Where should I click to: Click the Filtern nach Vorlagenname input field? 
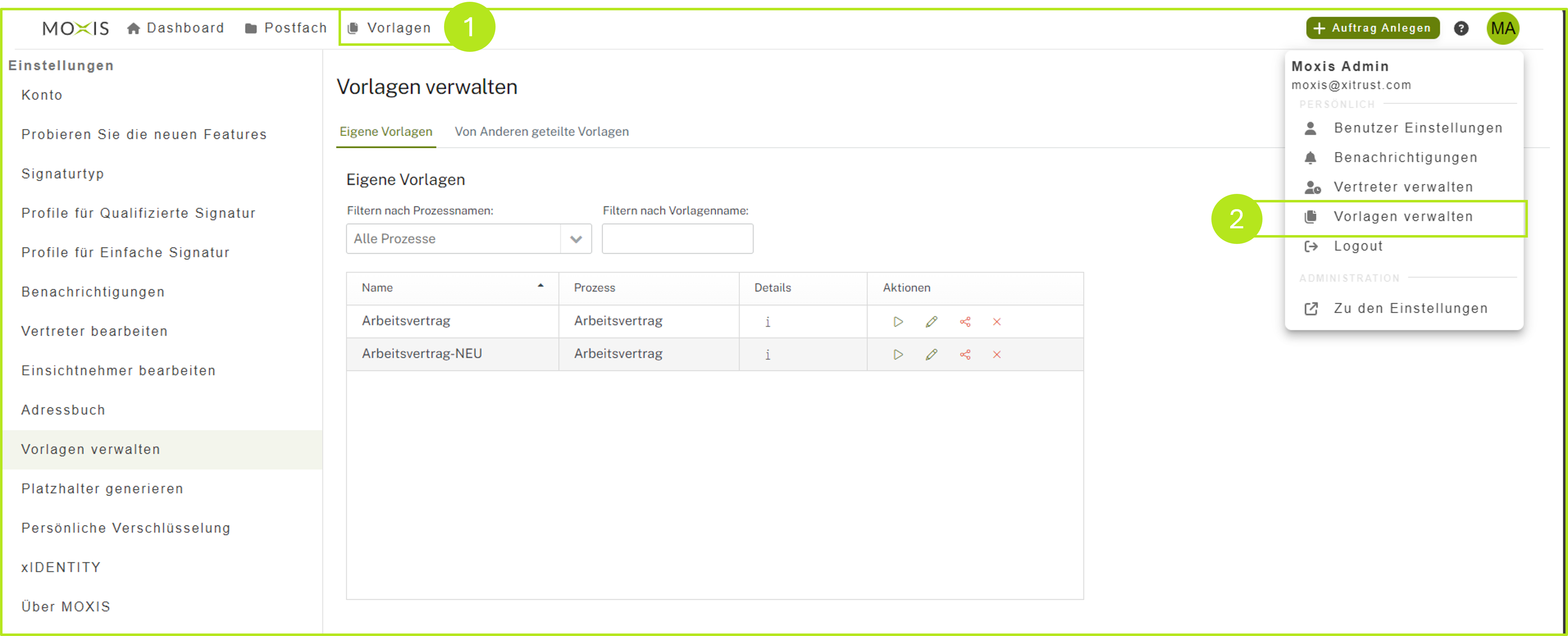tap(677, 239)
